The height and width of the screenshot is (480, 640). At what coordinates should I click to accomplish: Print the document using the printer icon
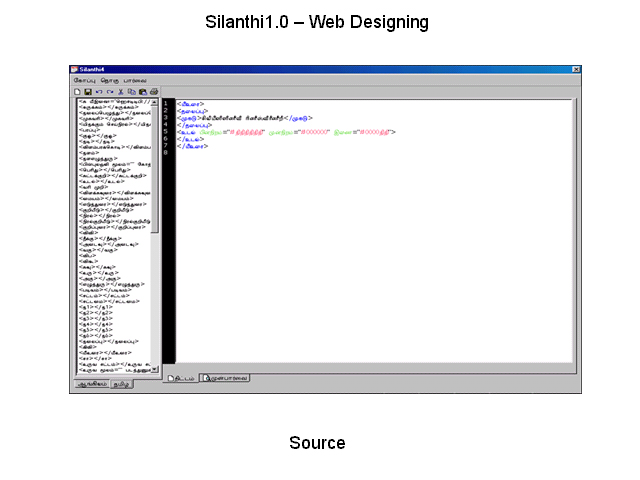[x=154, y=92]
